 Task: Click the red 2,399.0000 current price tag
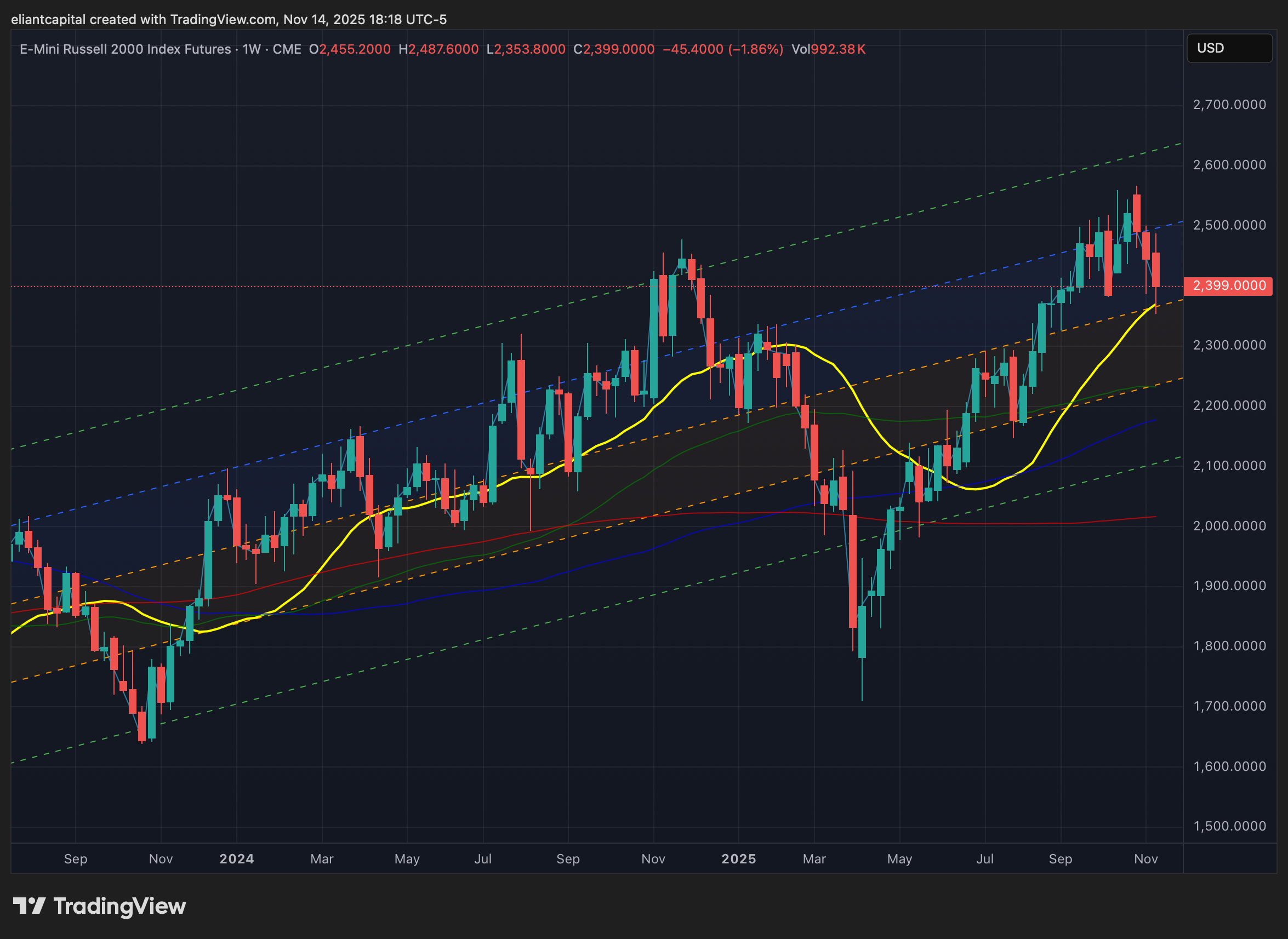pos(1227,285)
